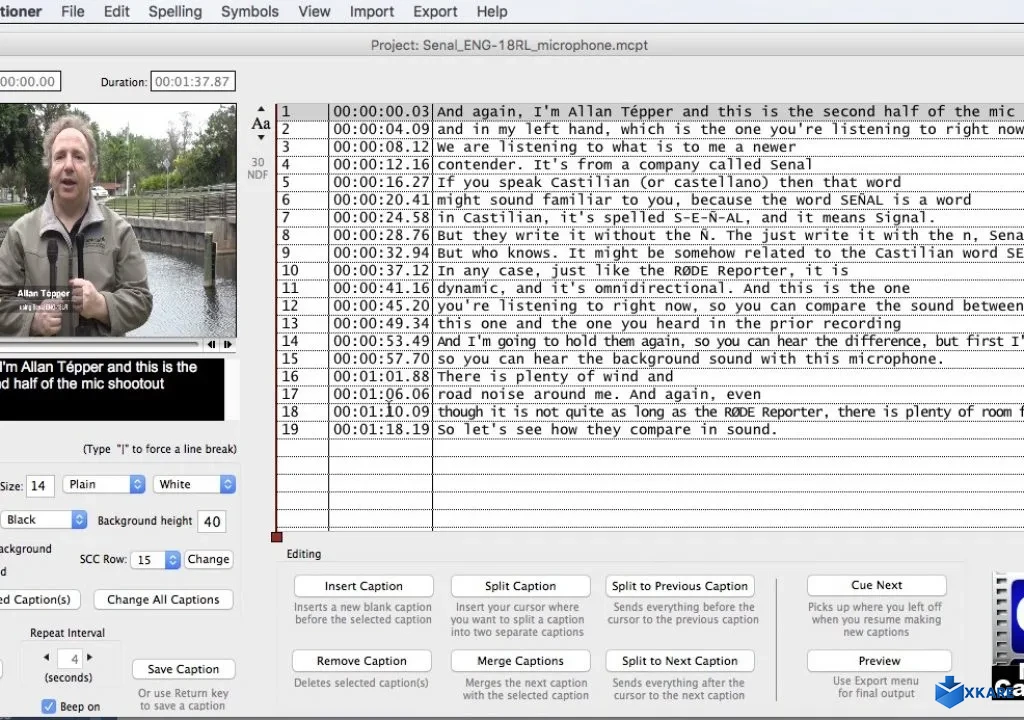
Task: Expand the SCC Row dropdown
Action: click(157, 560)
